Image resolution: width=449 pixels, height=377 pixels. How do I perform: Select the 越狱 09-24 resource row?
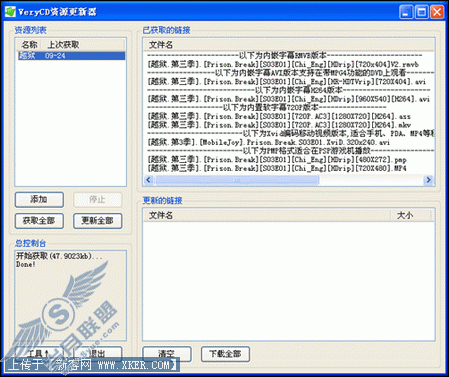coord(71,56)
